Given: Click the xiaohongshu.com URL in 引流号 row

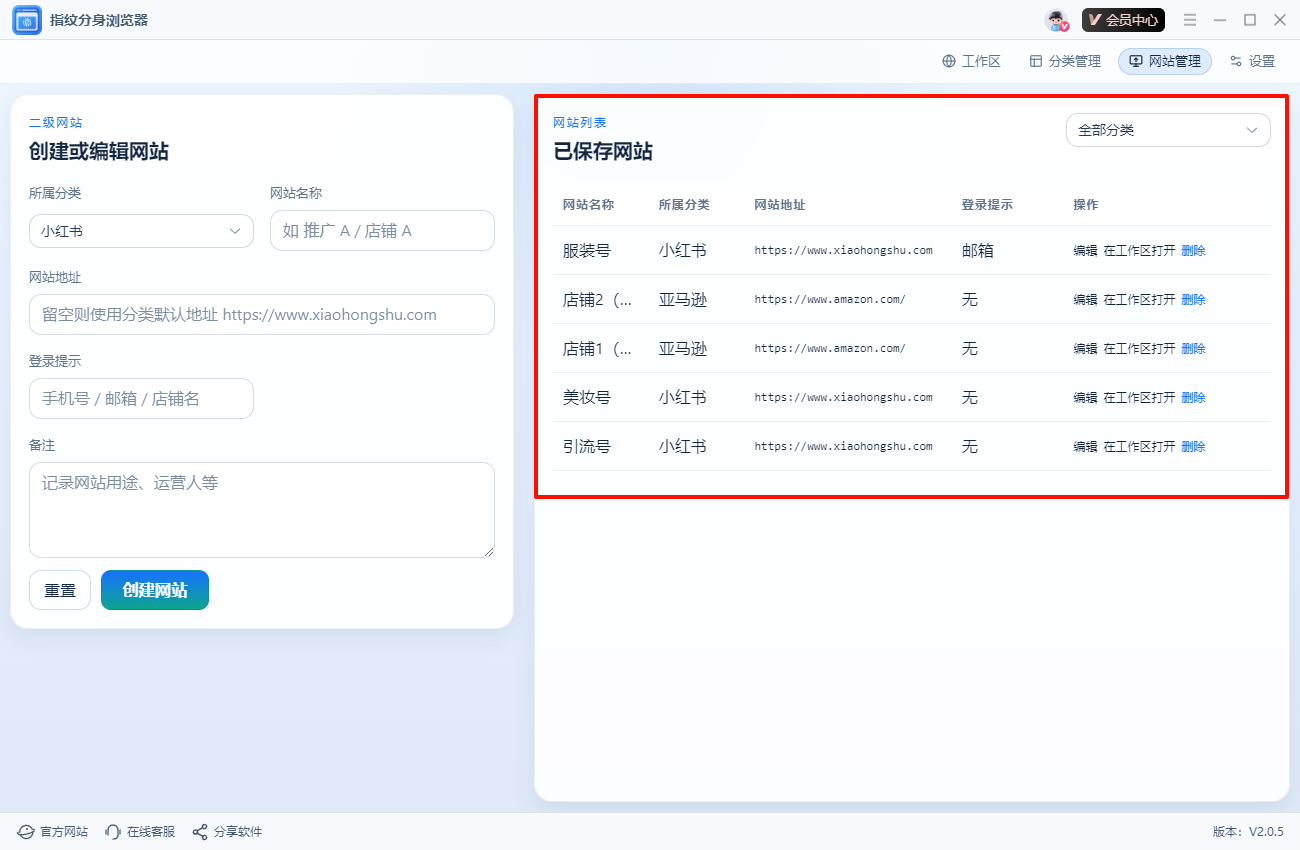Looking at the screenshot, I should pos(843,447).
